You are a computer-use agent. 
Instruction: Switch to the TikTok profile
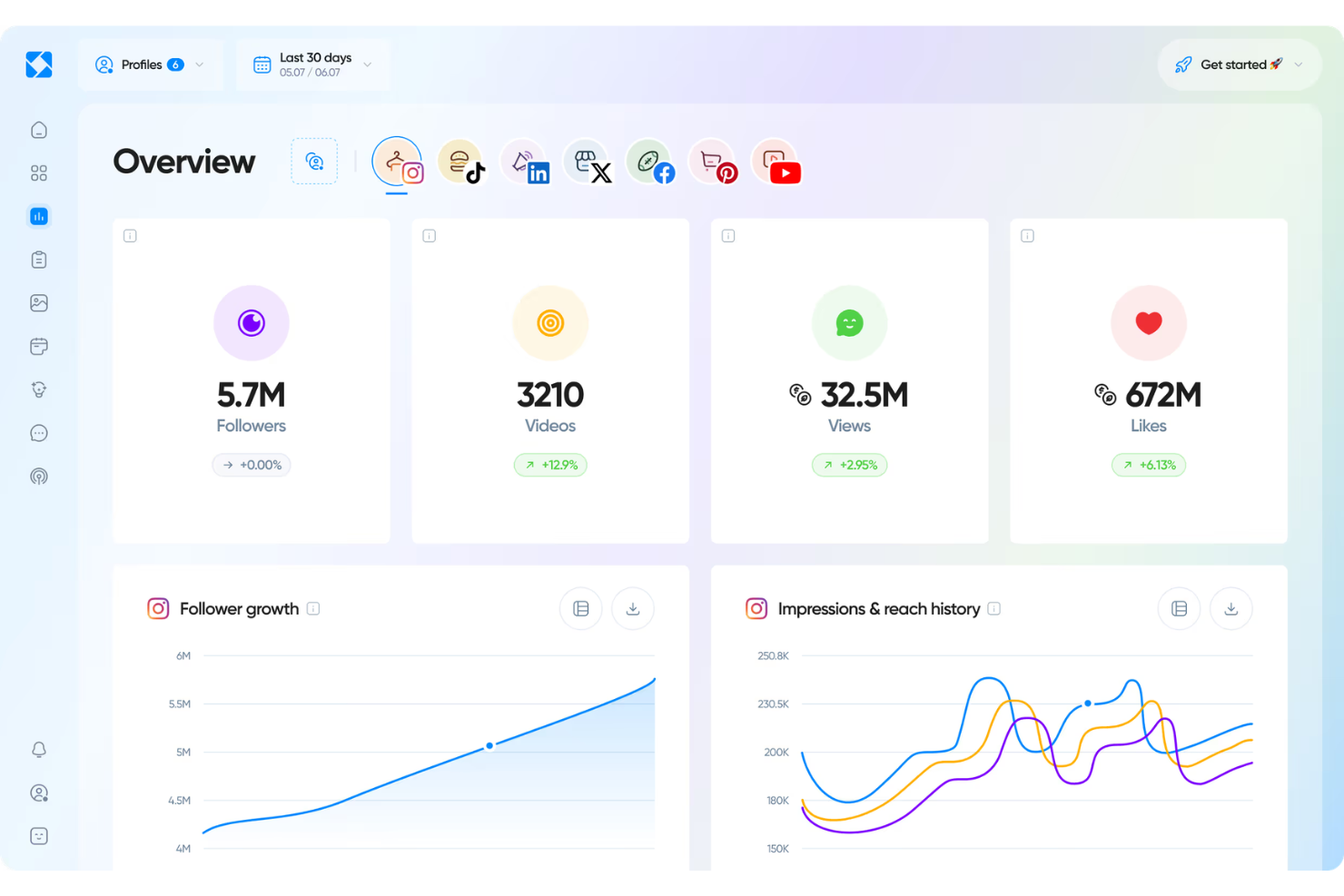tap(462, 163)
